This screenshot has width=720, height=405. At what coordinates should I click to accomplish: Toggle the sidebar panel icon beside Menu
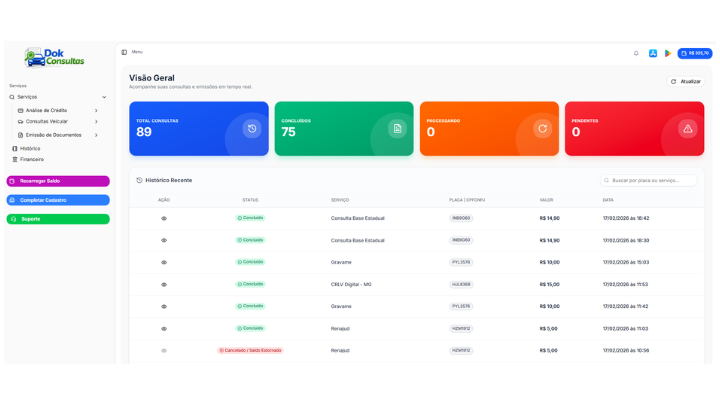124,52
